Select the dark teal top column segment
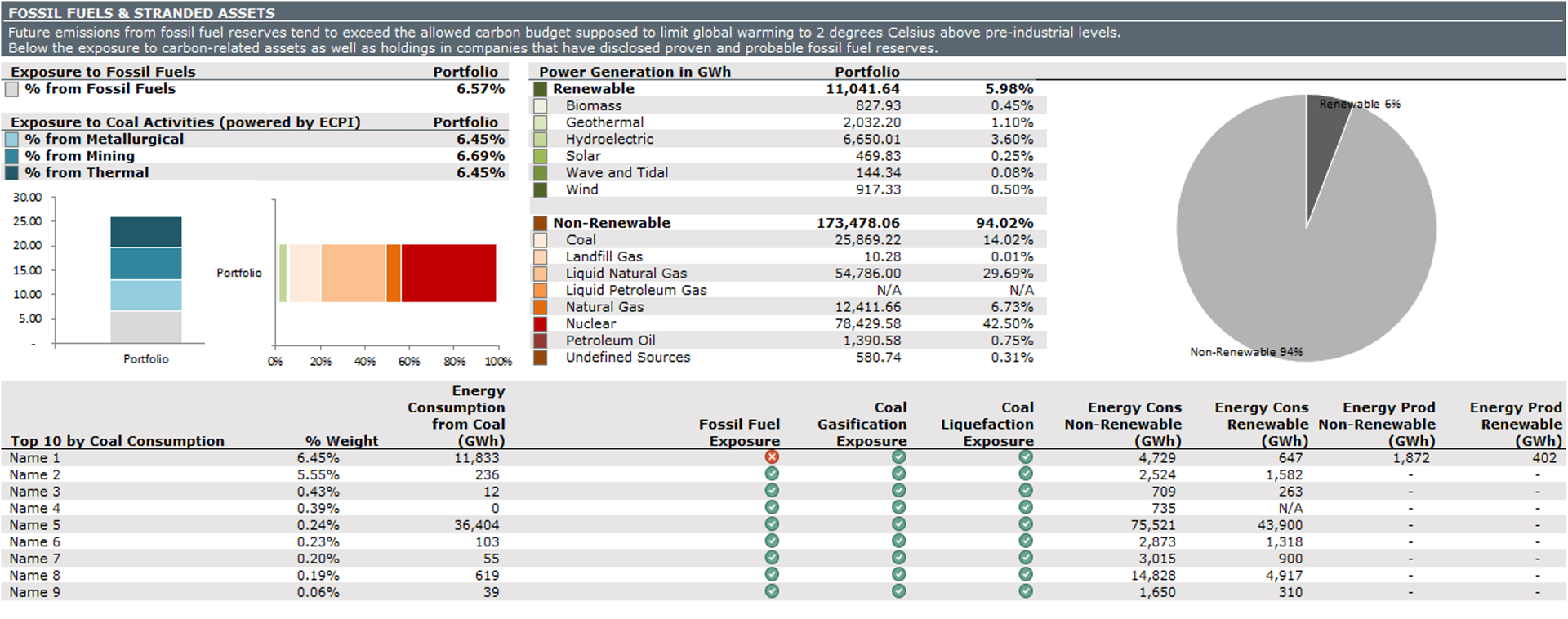Screen dimensions: 1568x619 [146, 232]
